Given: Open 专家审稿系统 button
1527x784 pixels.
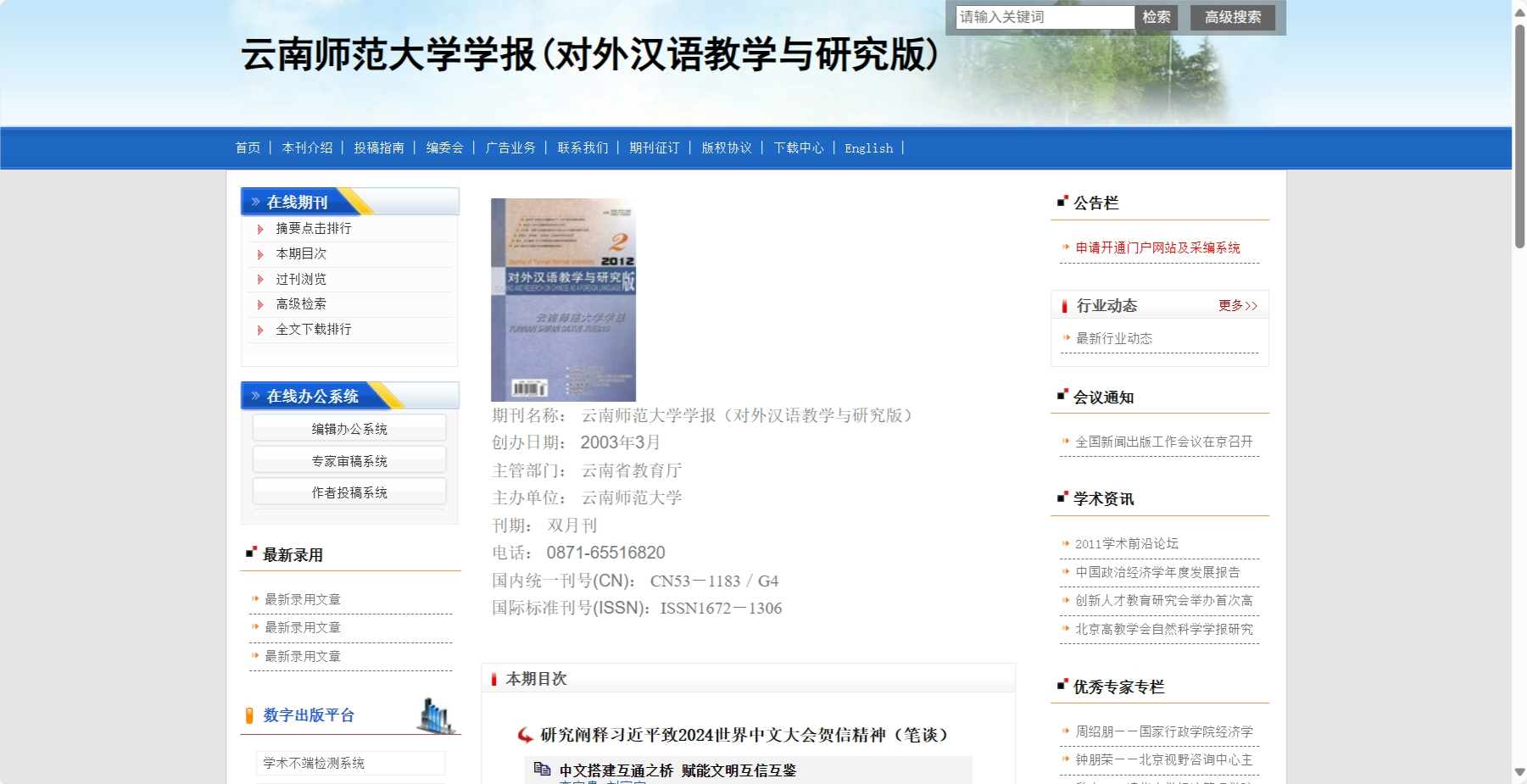Looking at the screenshot, I should coord(349,460).
